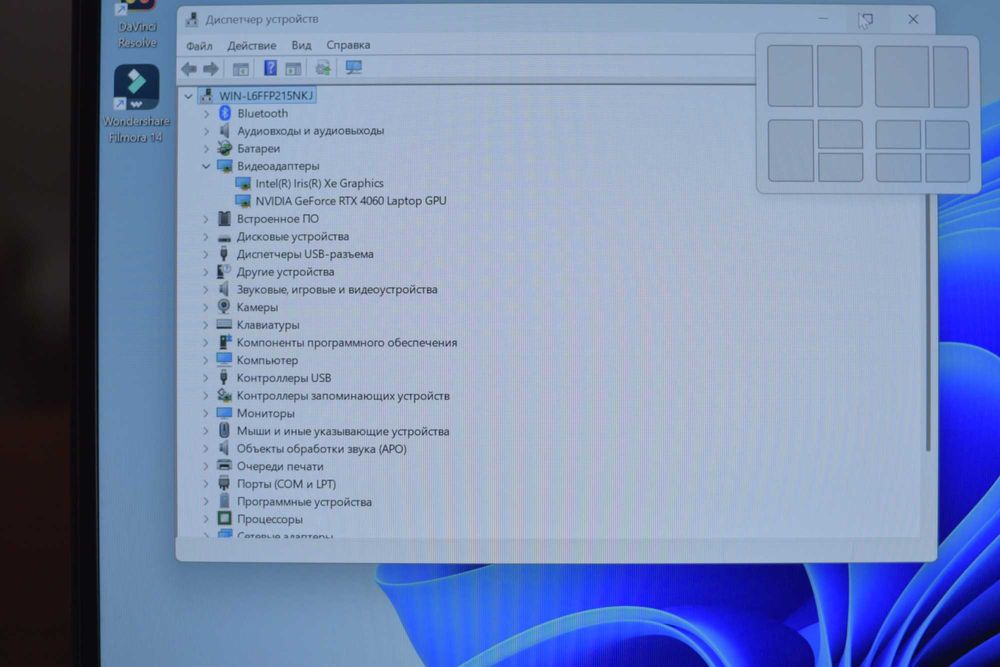Screen dimensions: 1000x667
Task: Open the Файл menu
Action: pyautogui.click(x=199, y=46)
